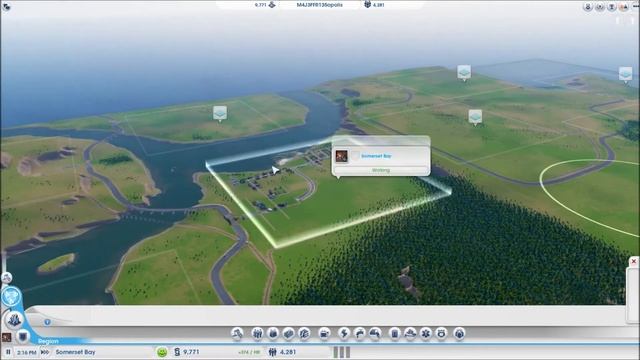640x360 pixels.
Task: Click the info icon in bottom panel
Action: pyautogui.click(x=47, y=322)
